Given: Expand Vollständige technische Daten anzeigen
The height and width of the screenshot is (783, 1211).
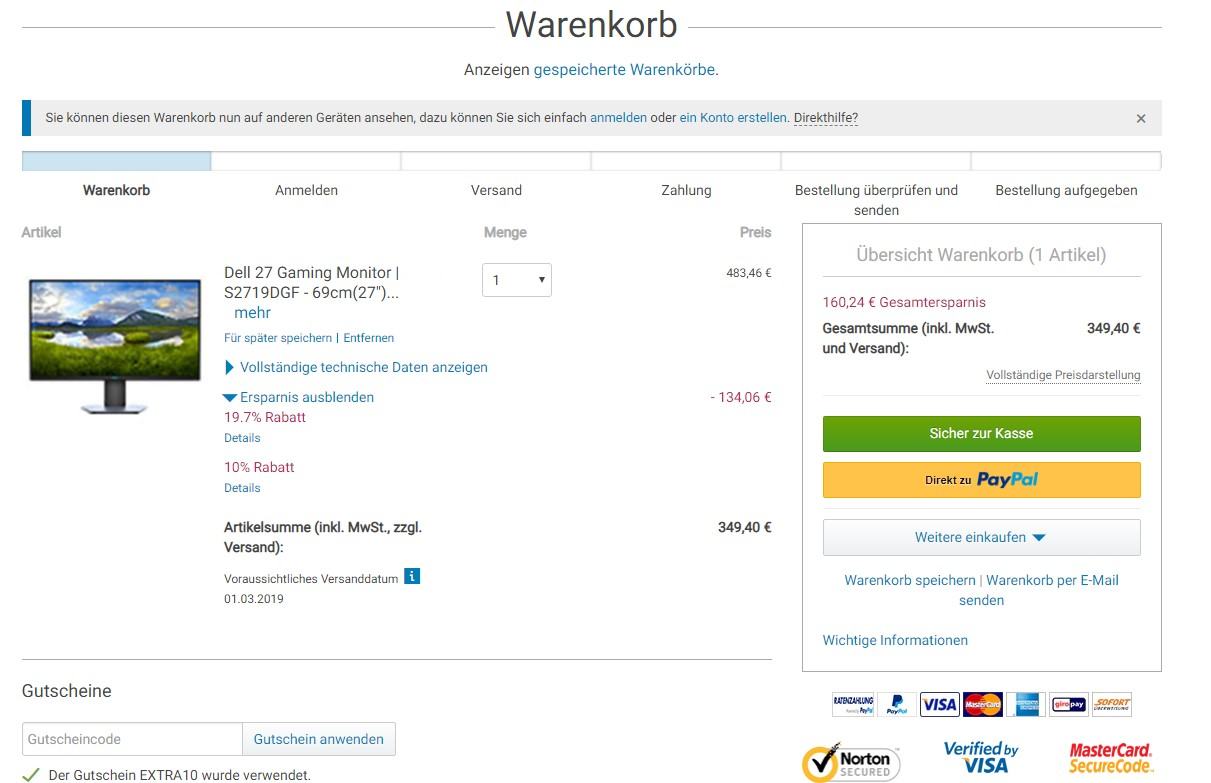Looking at the screenshot, I should (357, 367).
